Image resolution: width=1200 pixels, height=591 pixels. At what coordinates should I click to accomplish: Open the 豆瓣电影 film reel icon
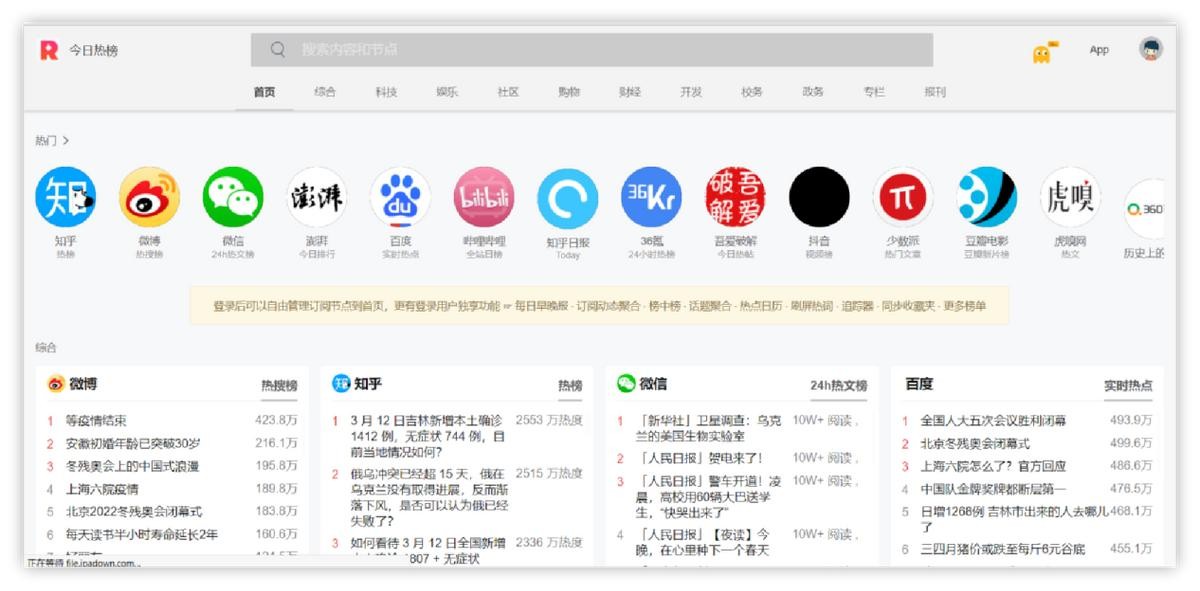point(986,198)
